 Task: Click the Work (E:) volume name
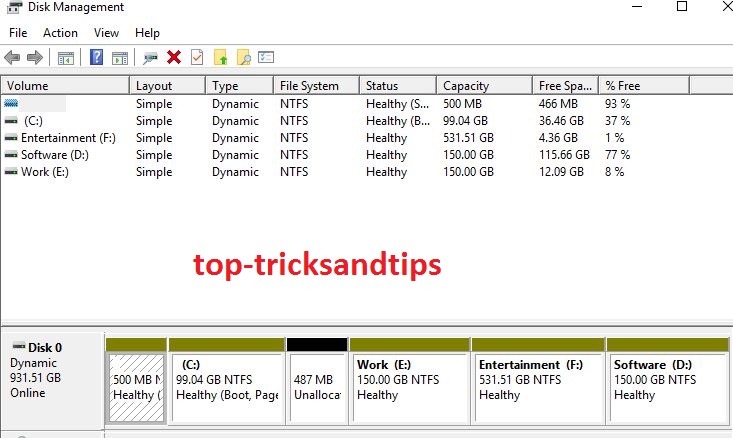45,172
